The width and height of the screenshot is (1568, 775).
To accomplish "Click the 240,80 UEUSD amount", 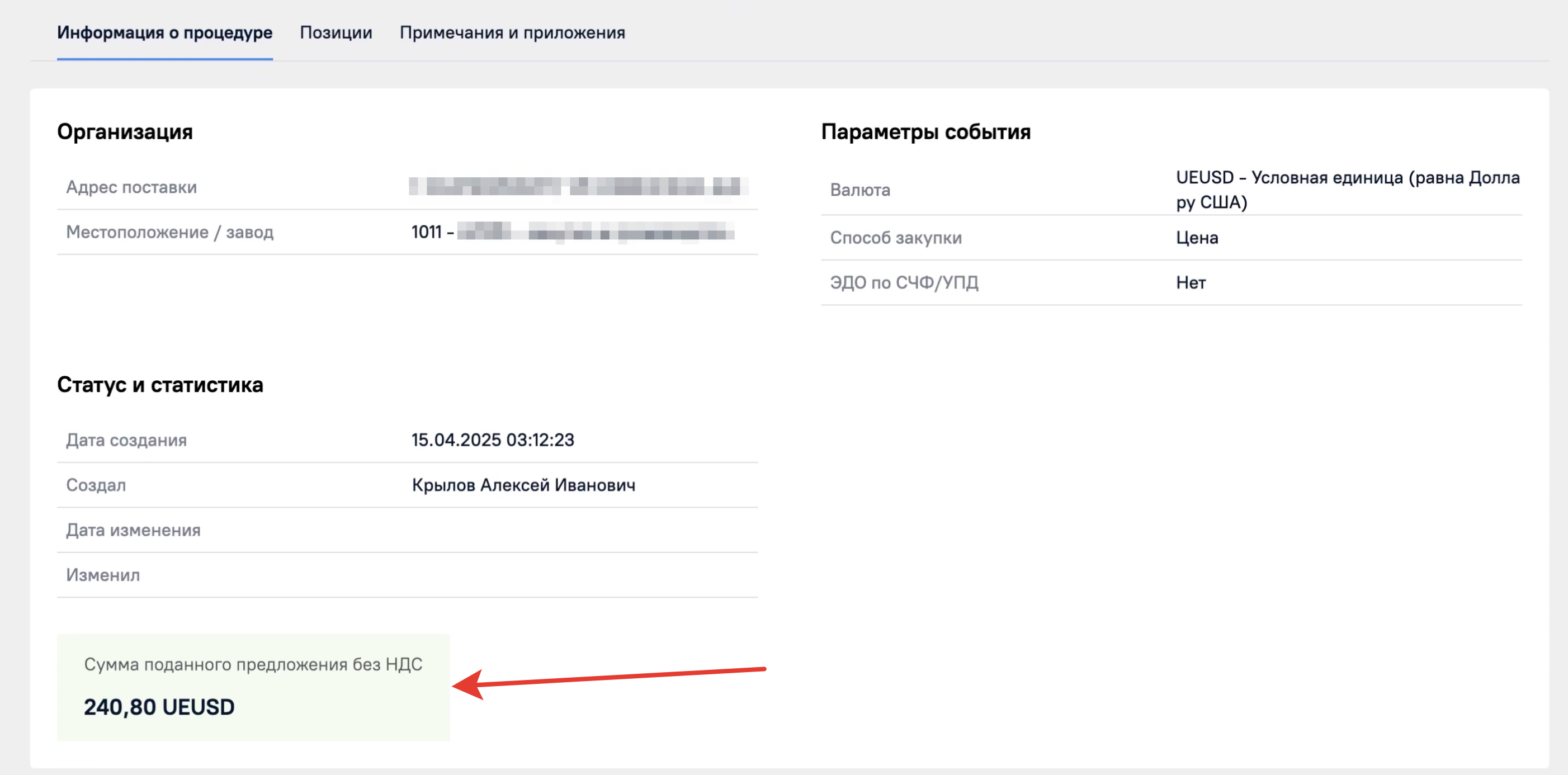I will coord(159,707).
